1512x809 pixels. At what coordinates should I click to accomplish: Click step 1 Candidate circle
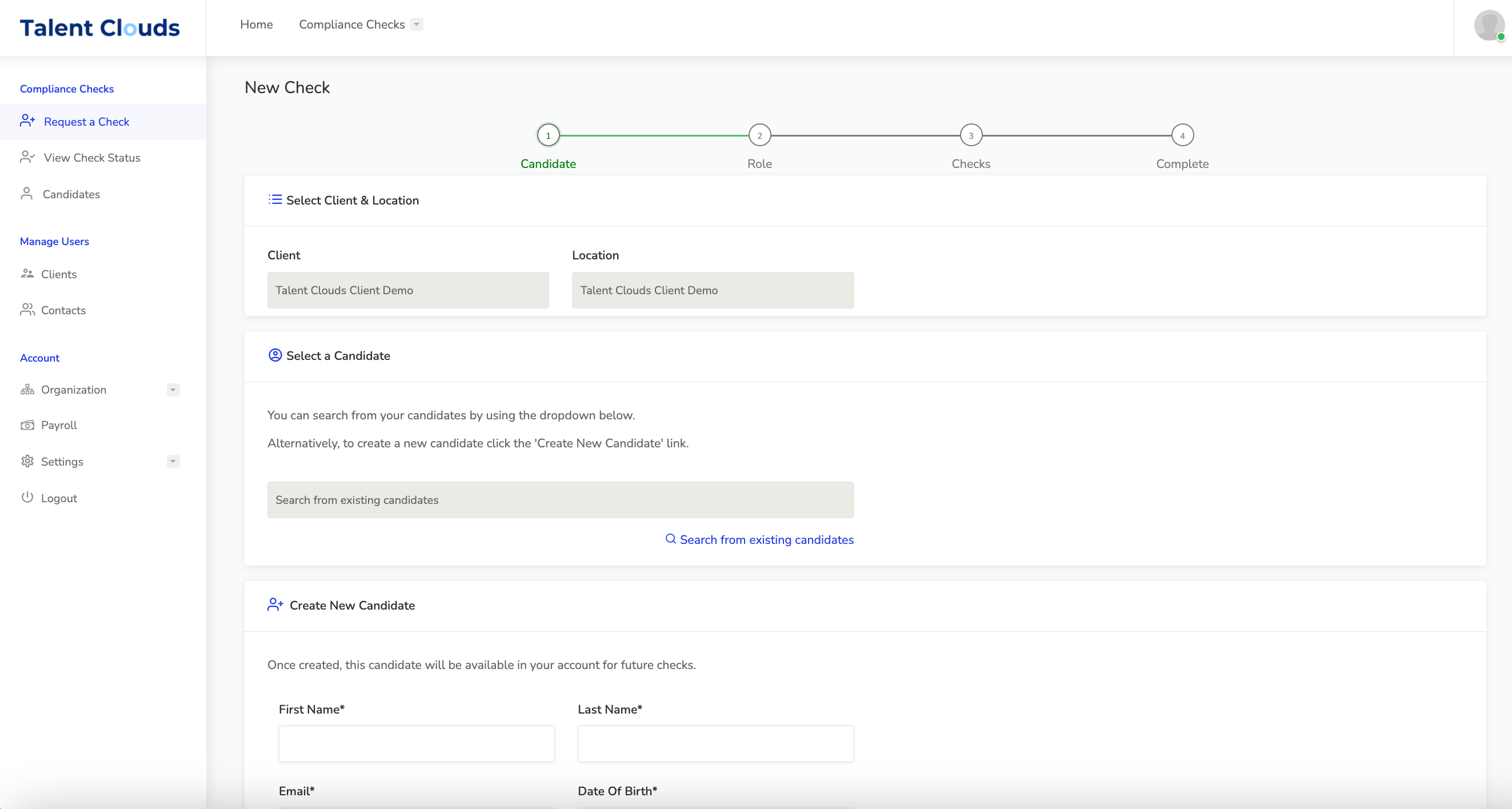click(548, 135)
